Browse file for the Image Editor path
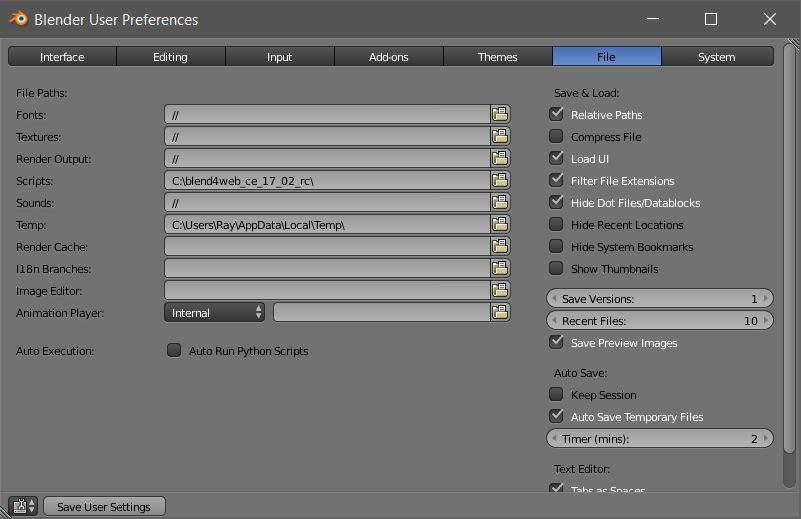Viewport: 801px width, 519px height. pyautogui.click(x=500, y=290)
